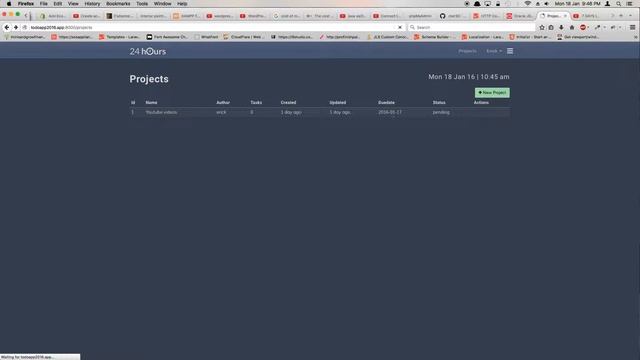Open bookmarks list clipboard icon

click(551, 27)
